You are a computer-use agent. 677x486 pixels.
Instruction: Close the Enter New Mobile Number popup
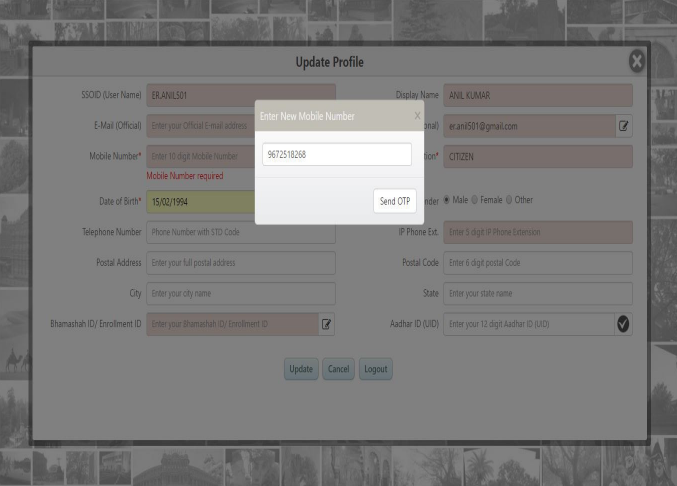tap(417, 116)
